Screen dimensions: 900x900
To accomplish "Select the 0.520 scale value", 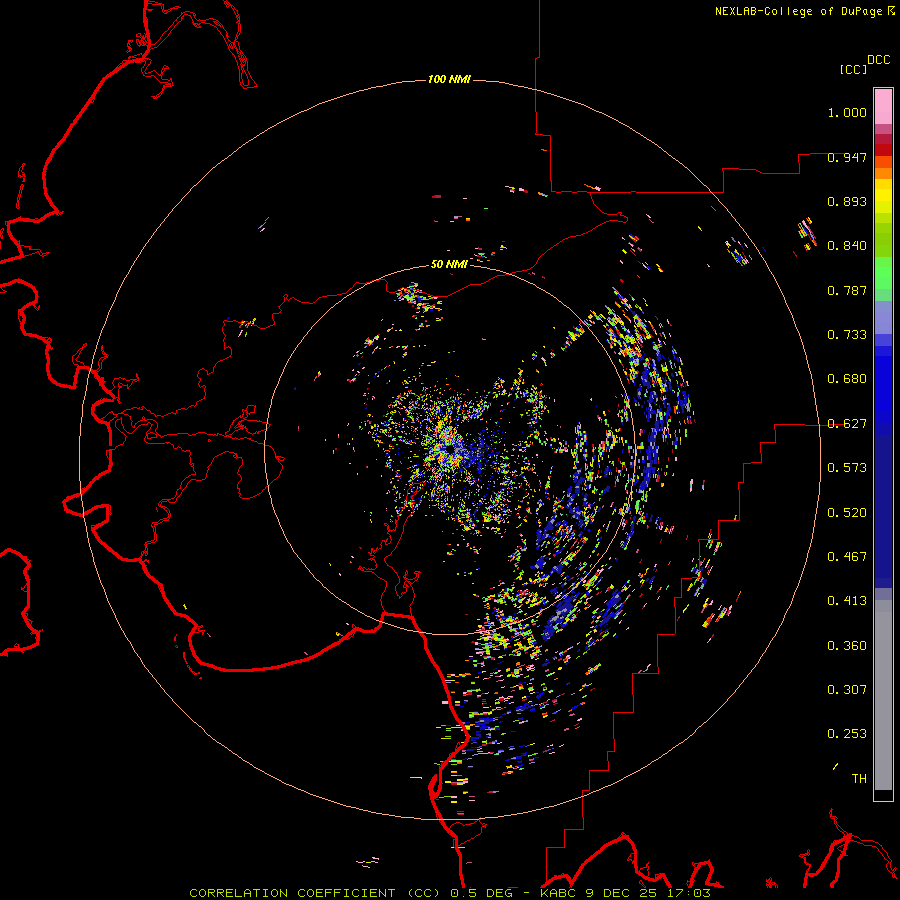I will pyautogui.click(x=847, y=513).
